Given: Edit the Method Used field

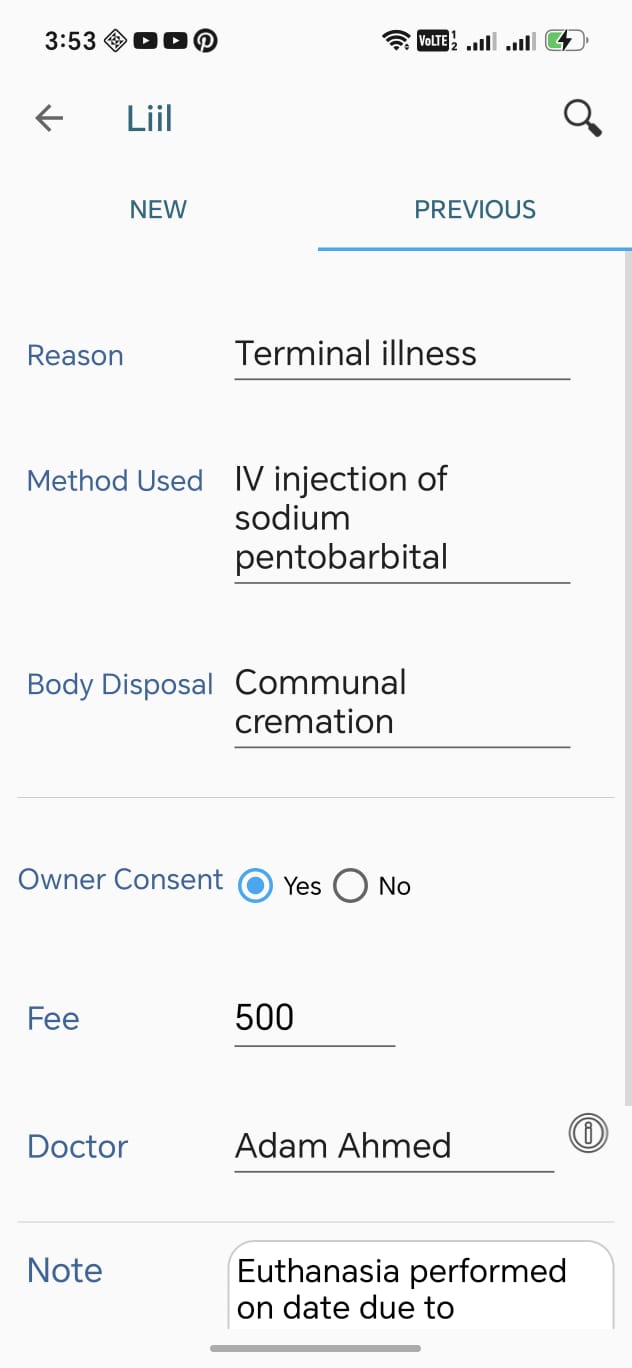Looking at the screenshot, I should tap(402, 520).
